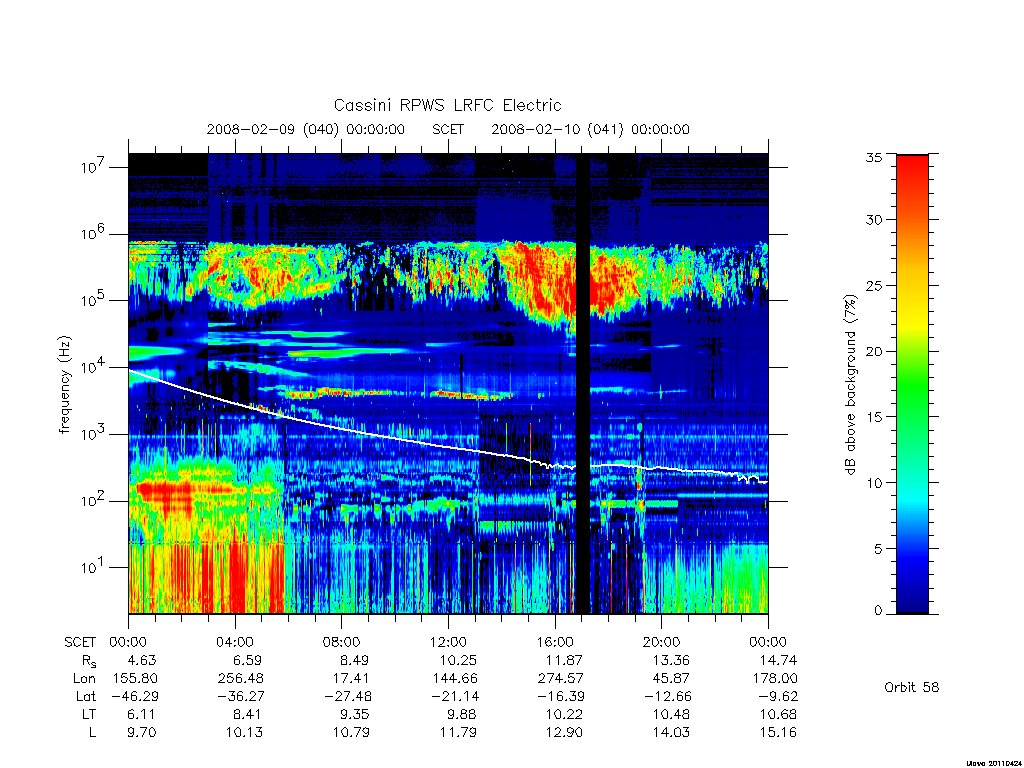Click the 10^2 frequency tick label

tap(93, 501)
